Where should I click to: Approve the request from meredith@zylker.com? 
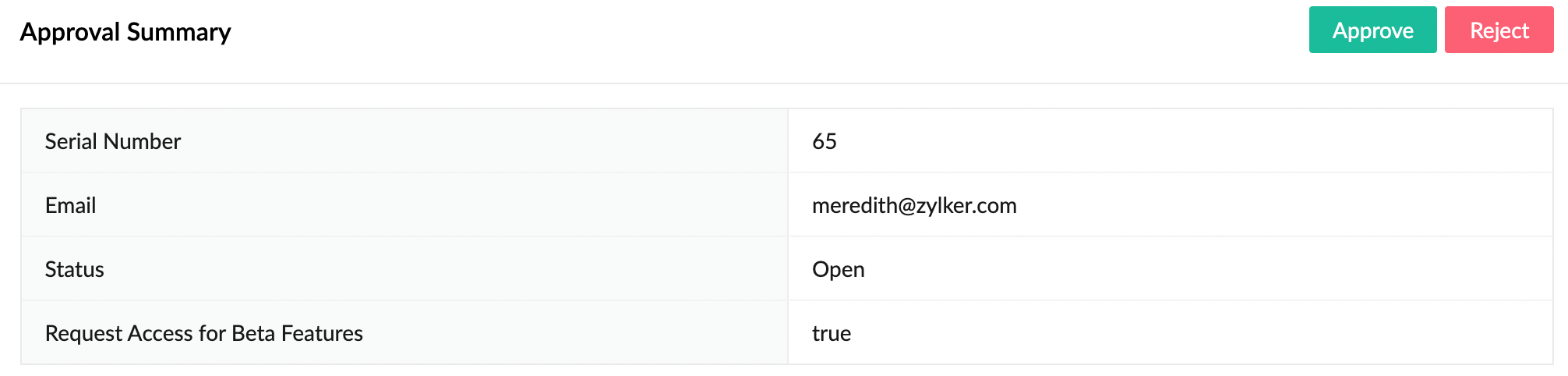coord(1372,30)
